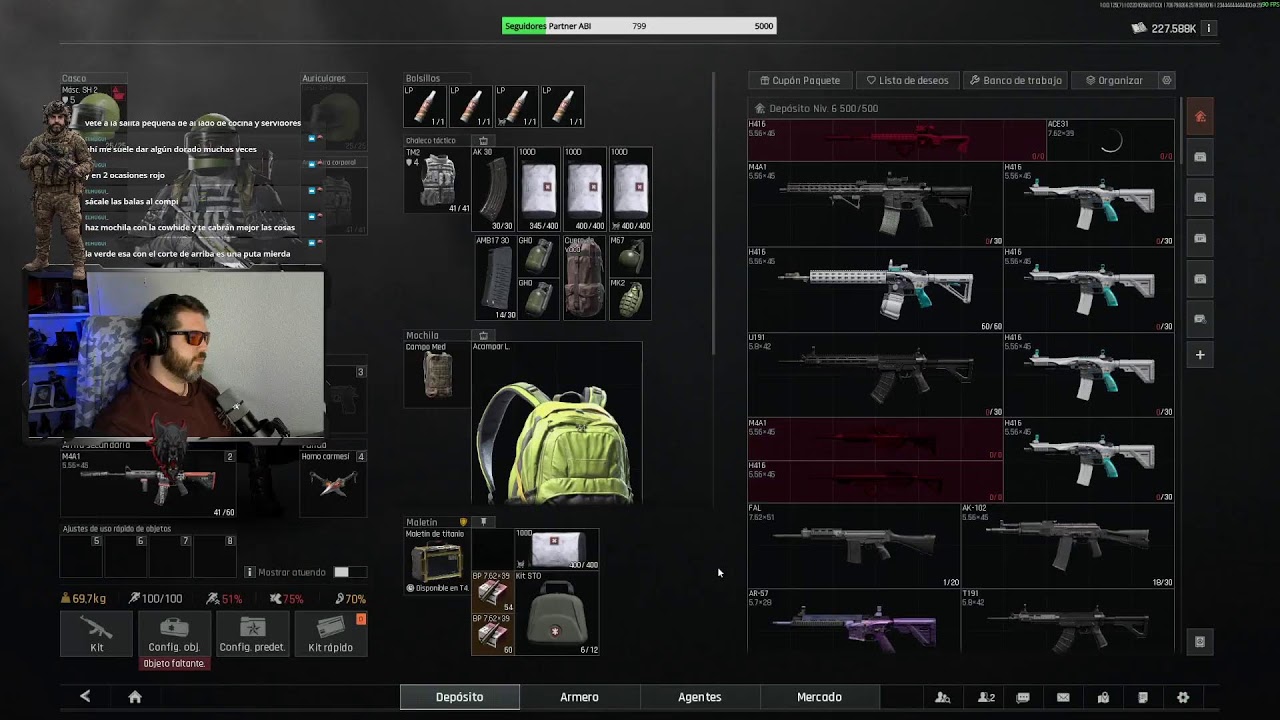The width and height of the screenshot is (1280, 720).
Task: Select the U191 rifle in stash
Action: [875, 375]
